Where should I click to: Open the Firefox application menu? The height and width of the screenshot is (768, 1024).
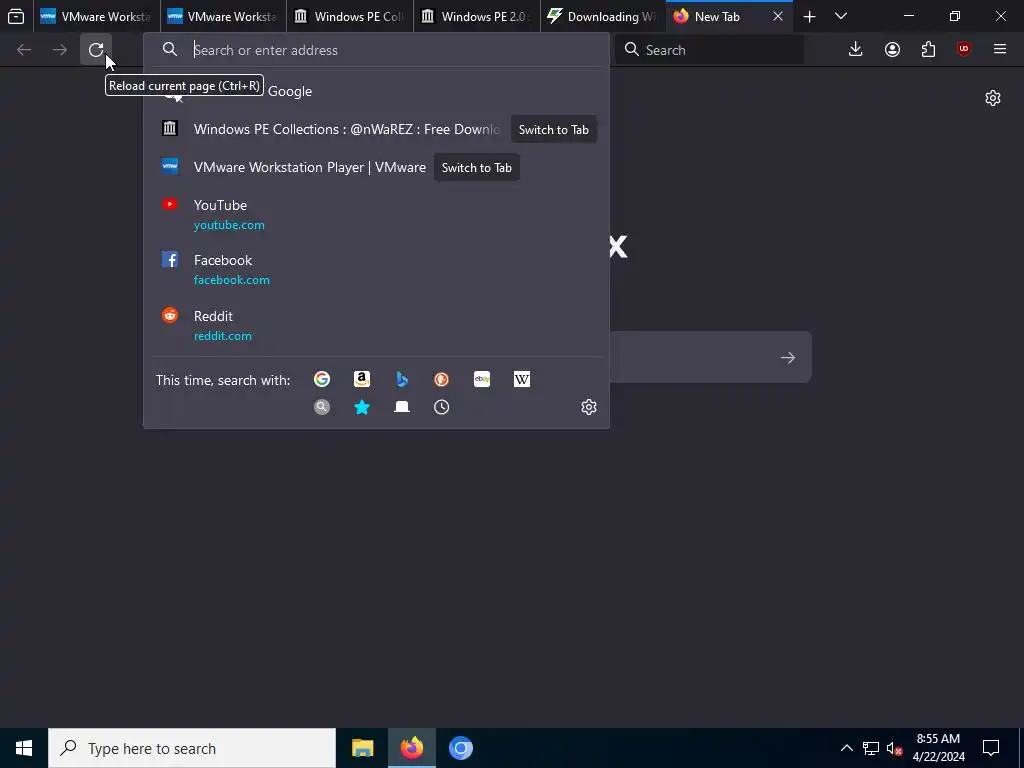coord(1000,50)
